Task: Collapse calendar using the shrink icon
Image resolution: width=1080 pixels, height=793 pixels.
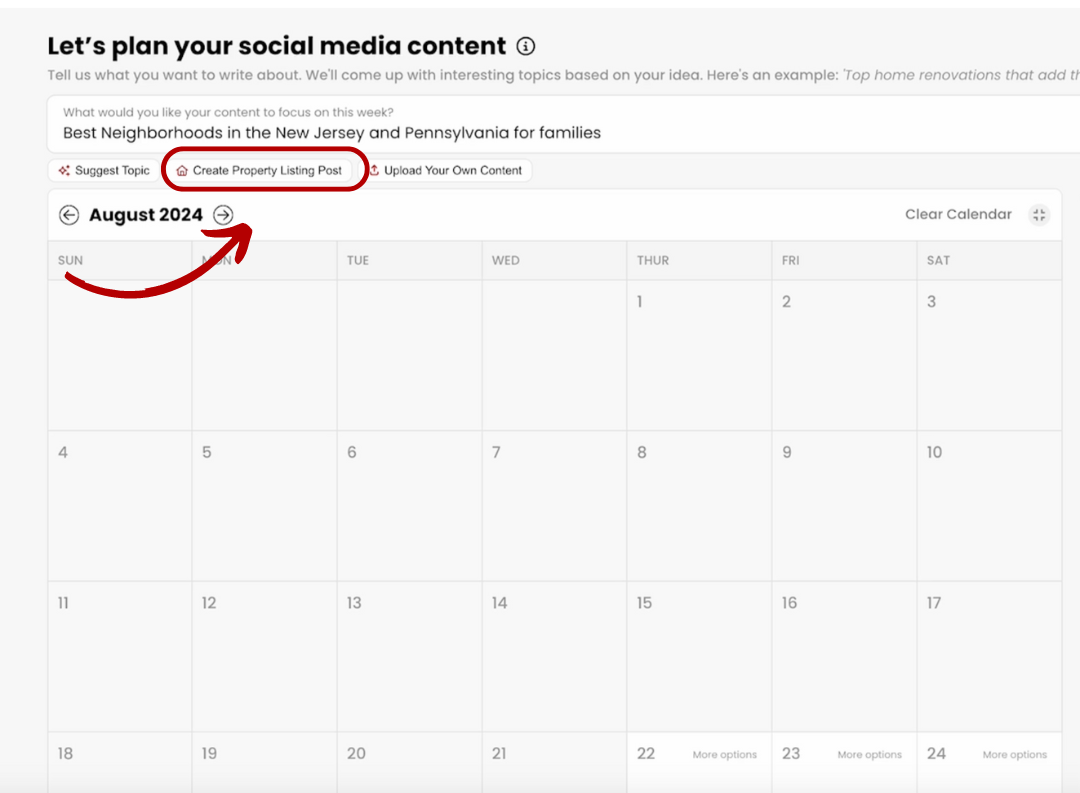Action: coord(1039,215)
